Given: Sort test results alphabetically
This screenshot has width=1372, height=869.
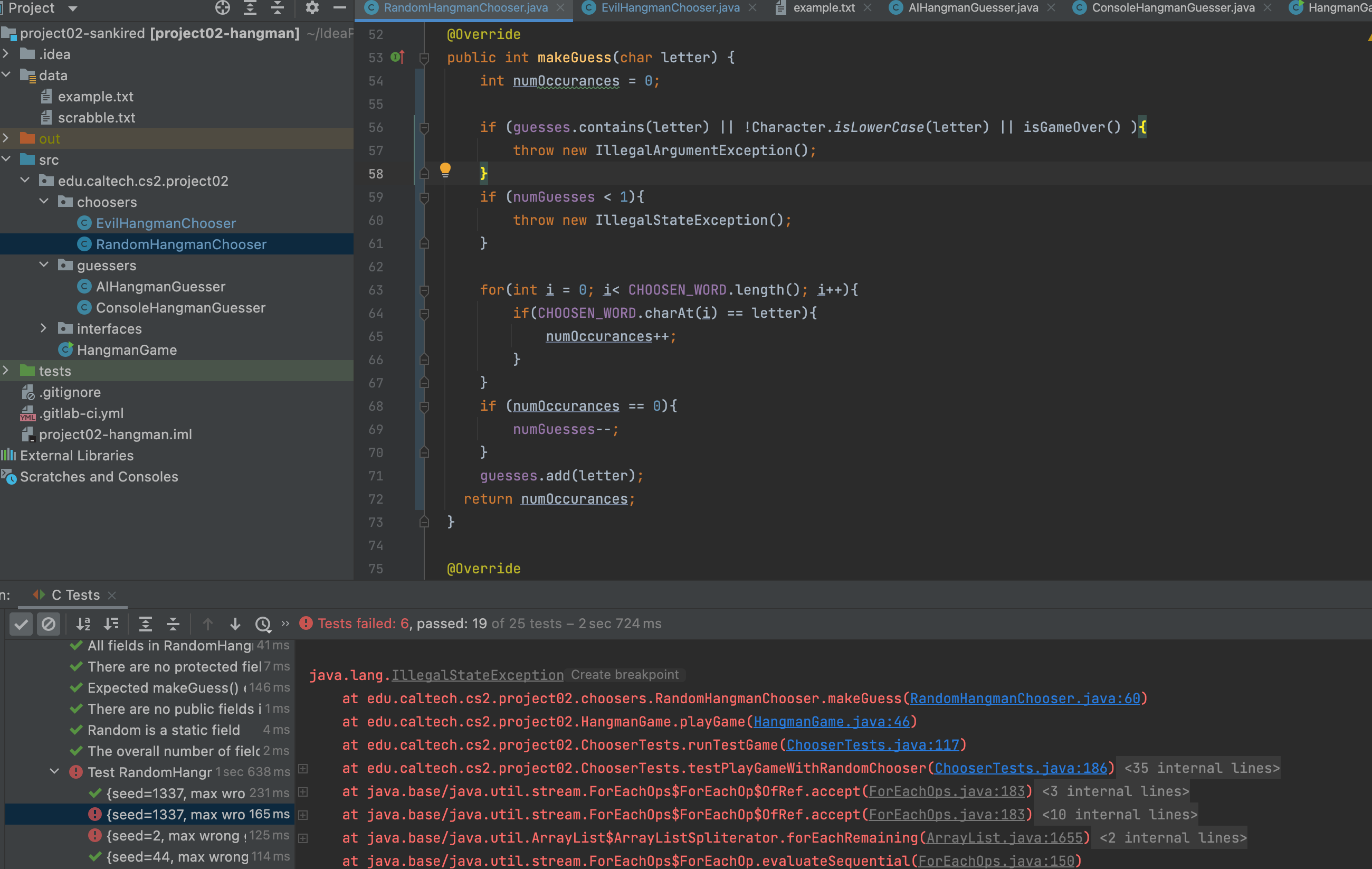Looking at the screenshot, I should tap(83, 624).
